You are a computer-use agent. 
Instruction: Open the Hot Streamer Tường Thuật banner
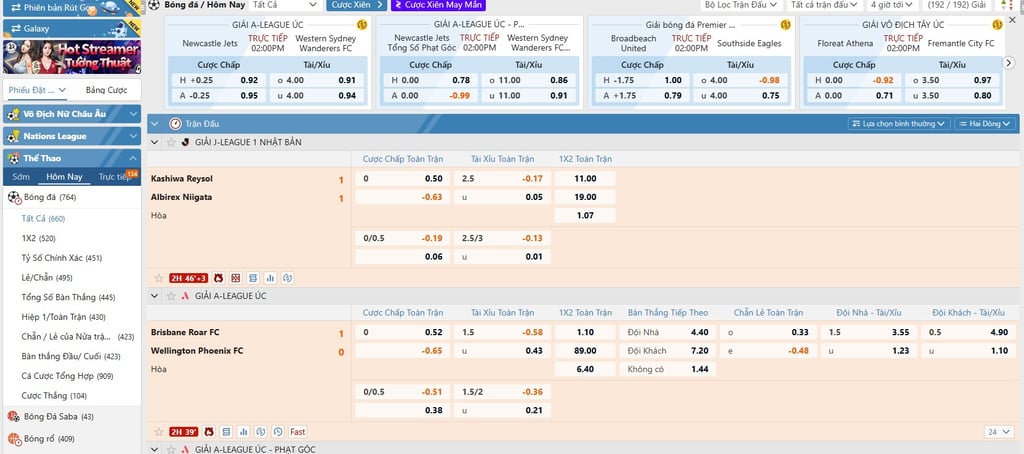coord(72,57)
